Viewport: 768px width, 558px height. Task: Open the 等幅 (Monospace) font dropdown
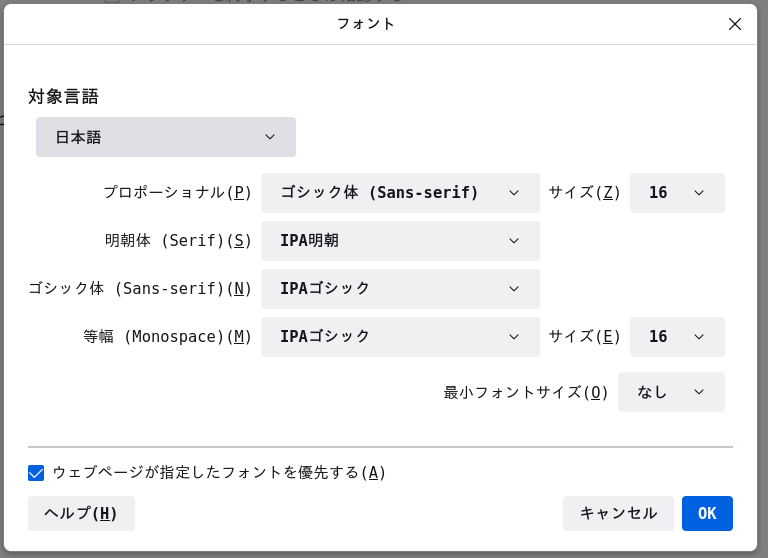[x=400, y=337]
